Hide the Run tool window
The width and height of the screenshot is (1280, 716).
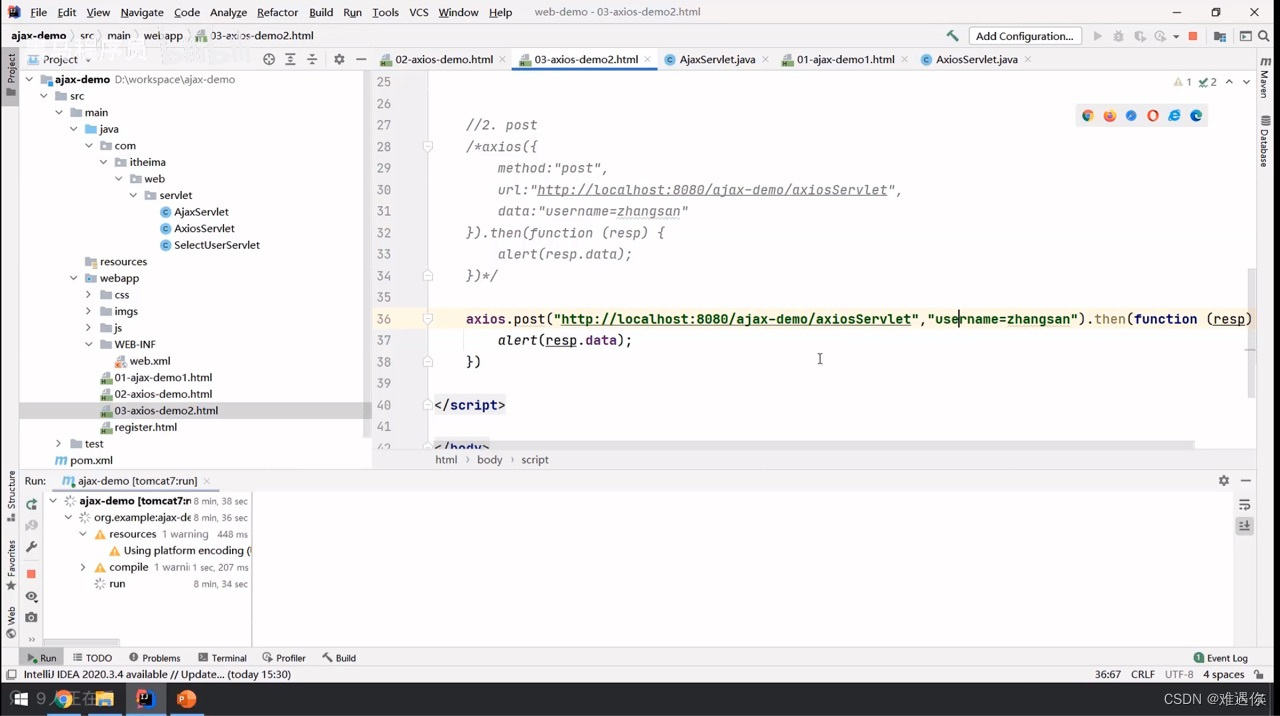(1246, 481)
